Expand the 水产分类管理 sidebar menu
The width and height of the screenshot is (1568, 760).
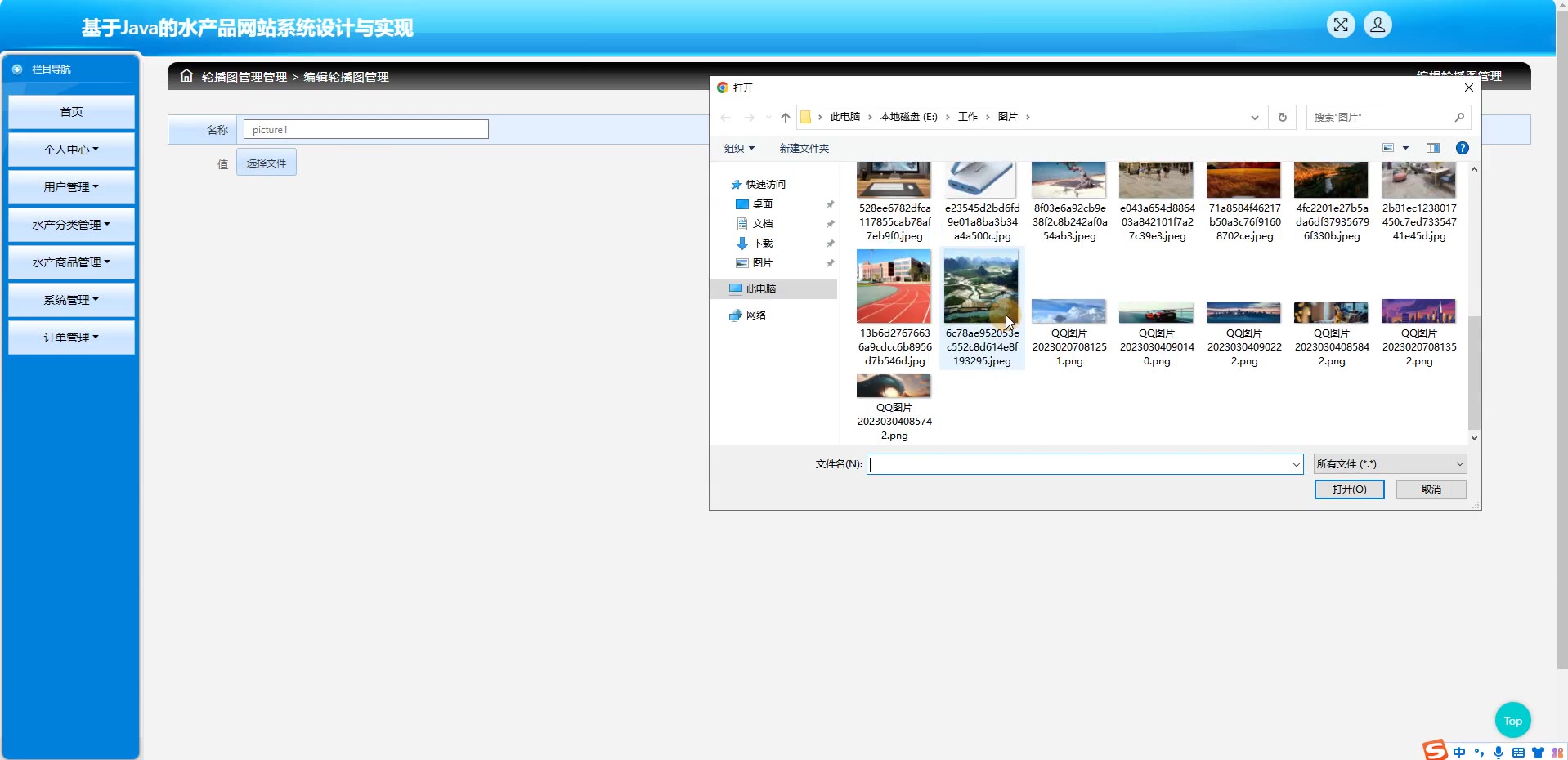coord(71,225)
